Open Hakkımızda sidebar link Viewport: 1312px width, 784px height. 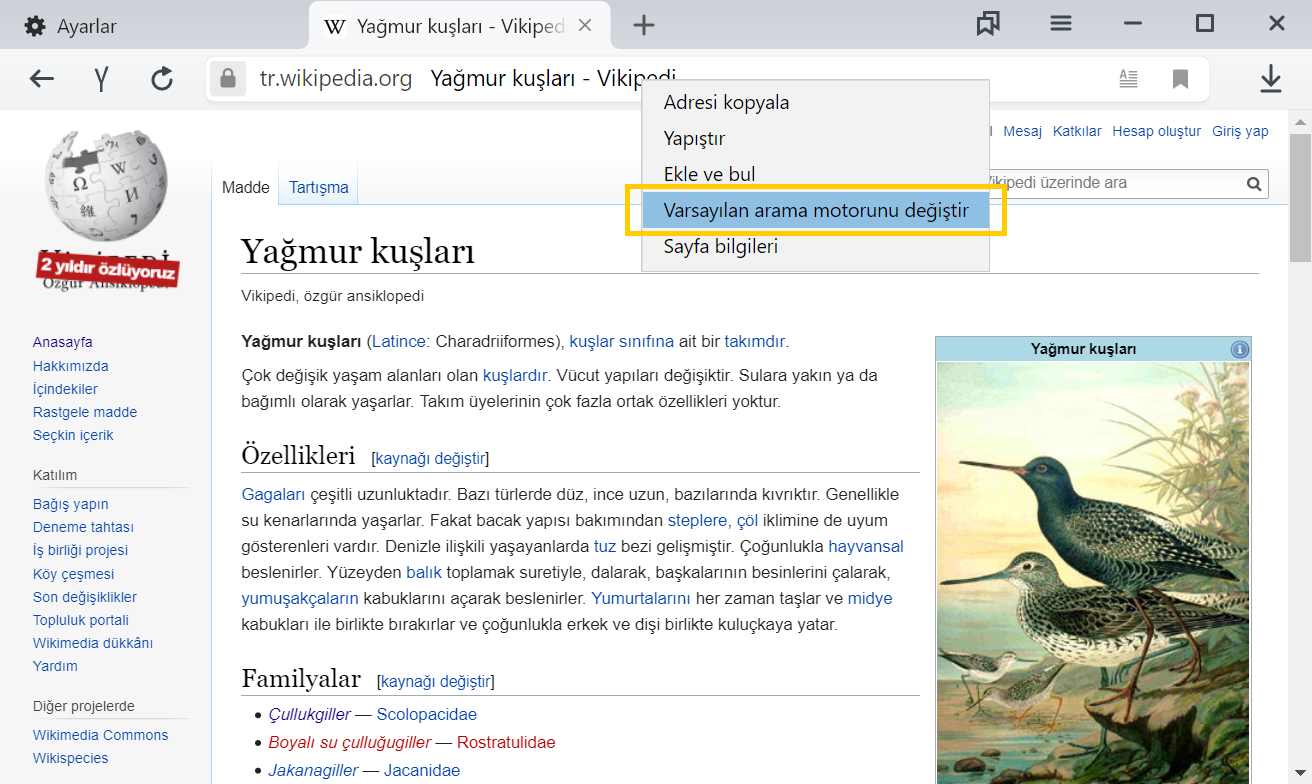(70, 366)
